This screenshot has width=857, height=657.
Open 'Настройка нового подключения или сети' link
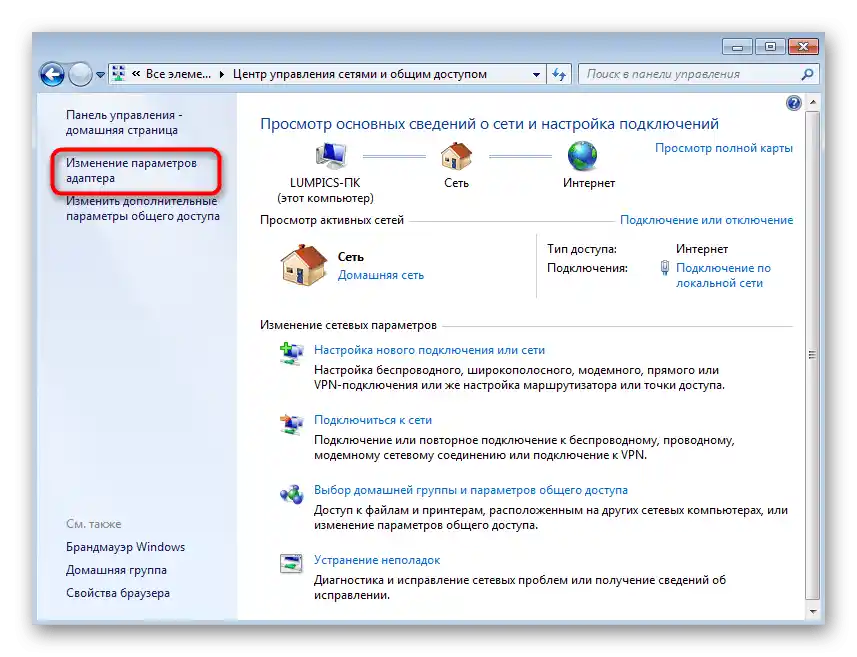tap(429, 350)
